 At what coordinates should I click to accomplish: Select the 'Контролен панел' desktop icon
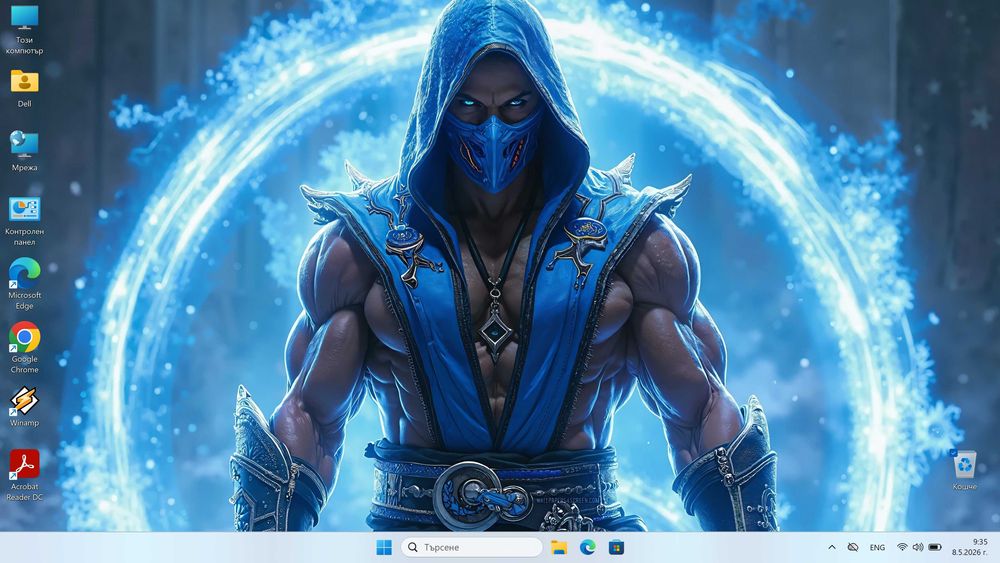click(x=24, y=221)
